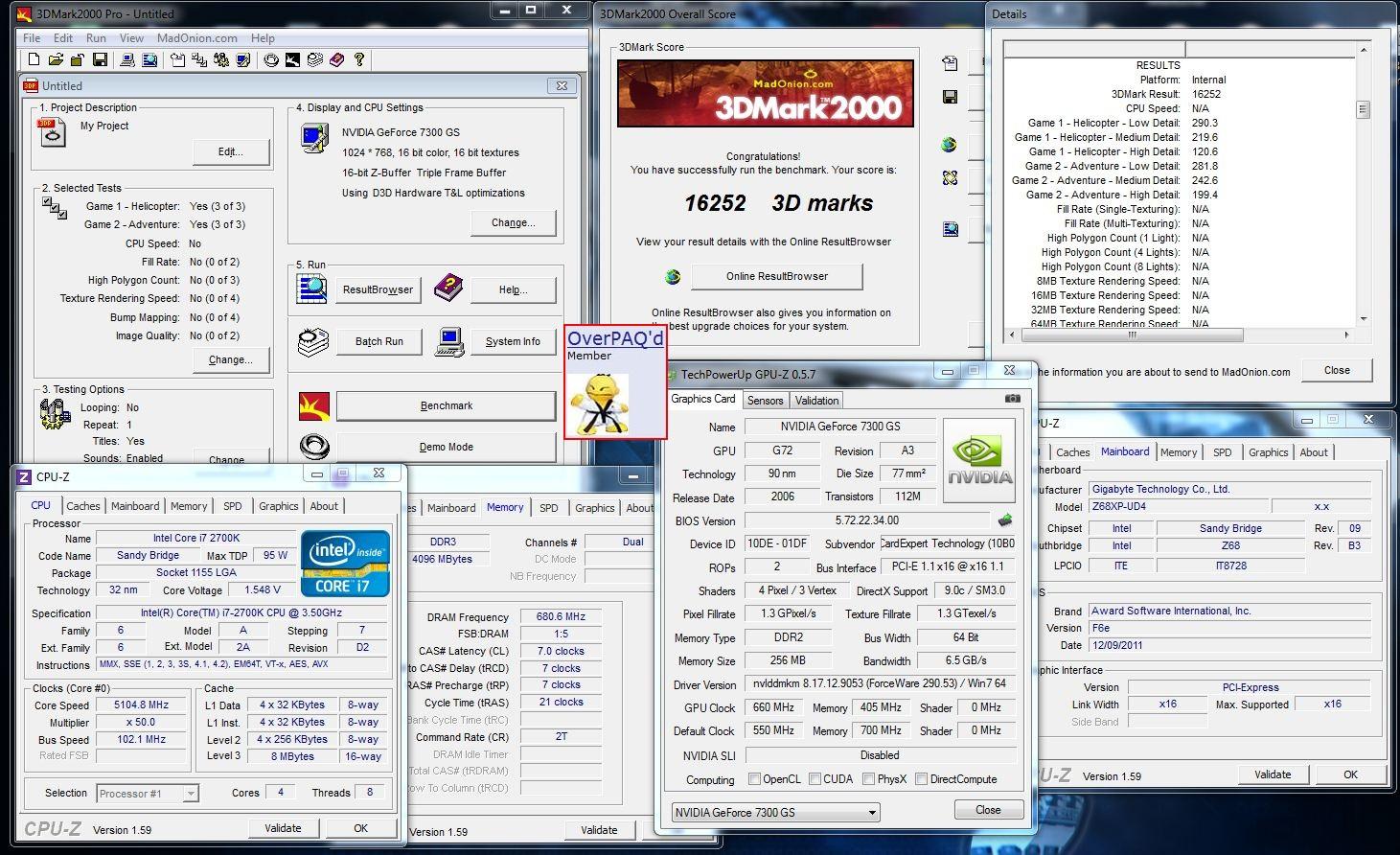Click the OK button in Mainboard CPU-Z window
1400x855 pixels.
click(x=1349, y=774)
